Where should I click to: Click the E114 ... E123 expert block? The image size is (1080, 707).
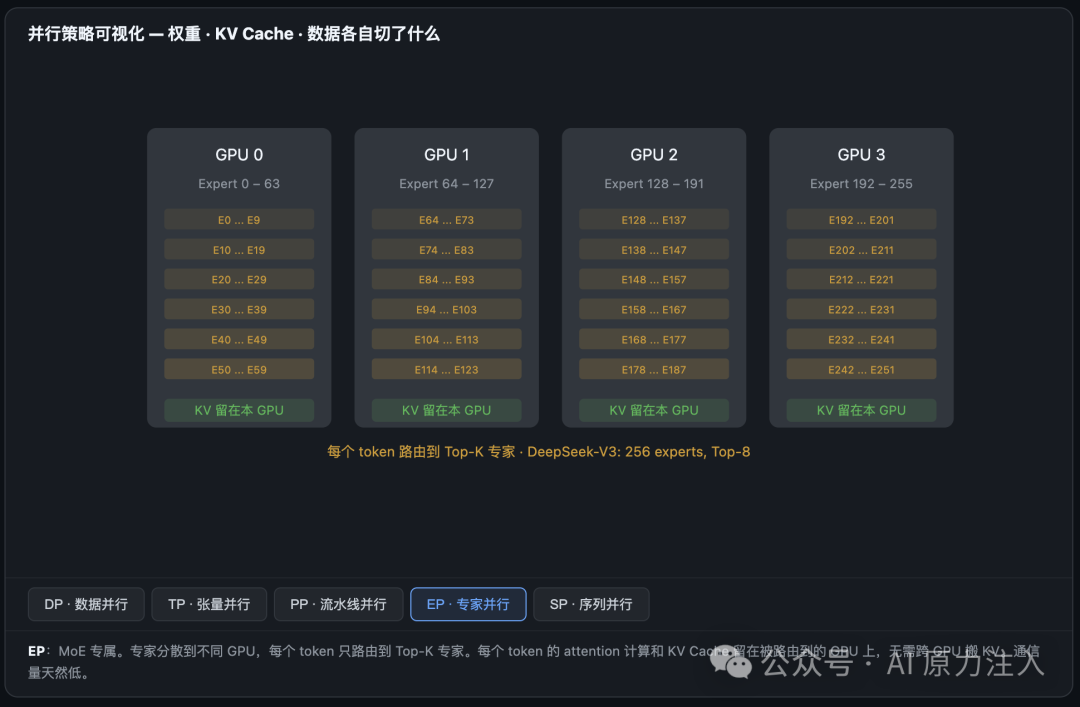click(x=446, y=369)
